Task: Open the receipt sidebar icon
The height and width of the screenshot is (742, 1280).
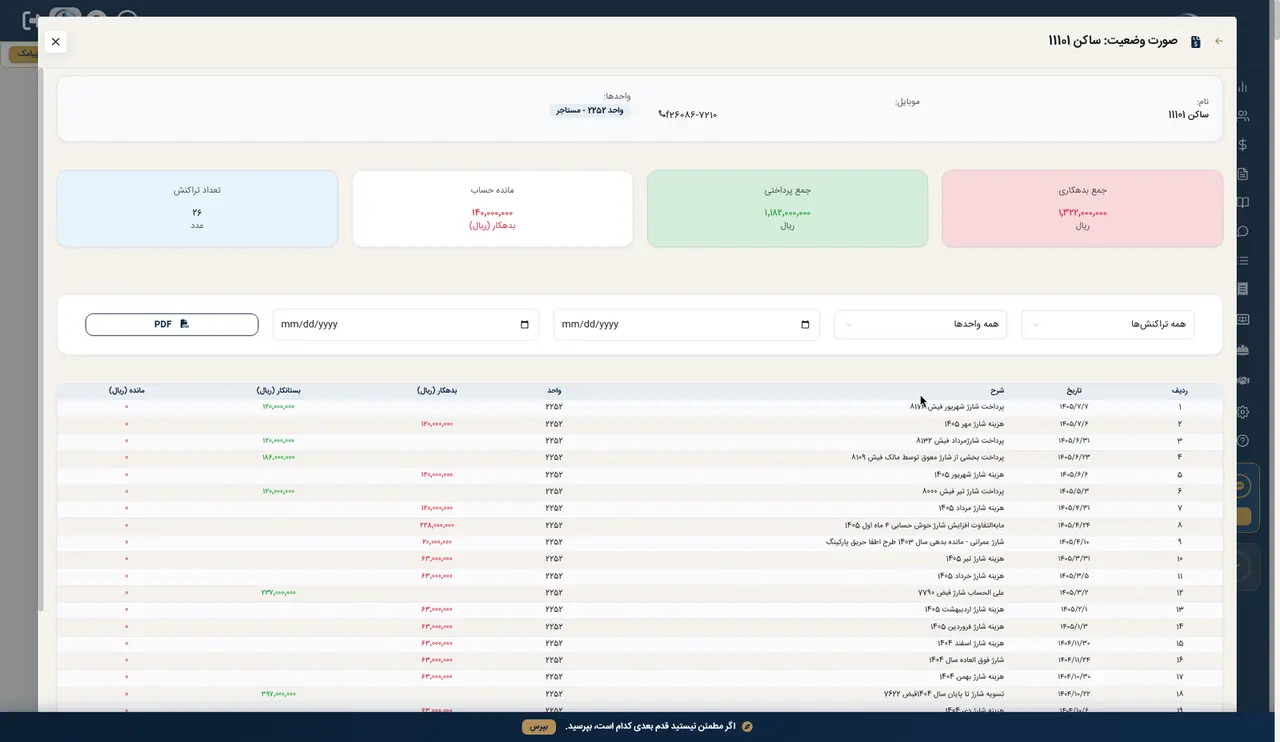Action: click(1243, 290)
